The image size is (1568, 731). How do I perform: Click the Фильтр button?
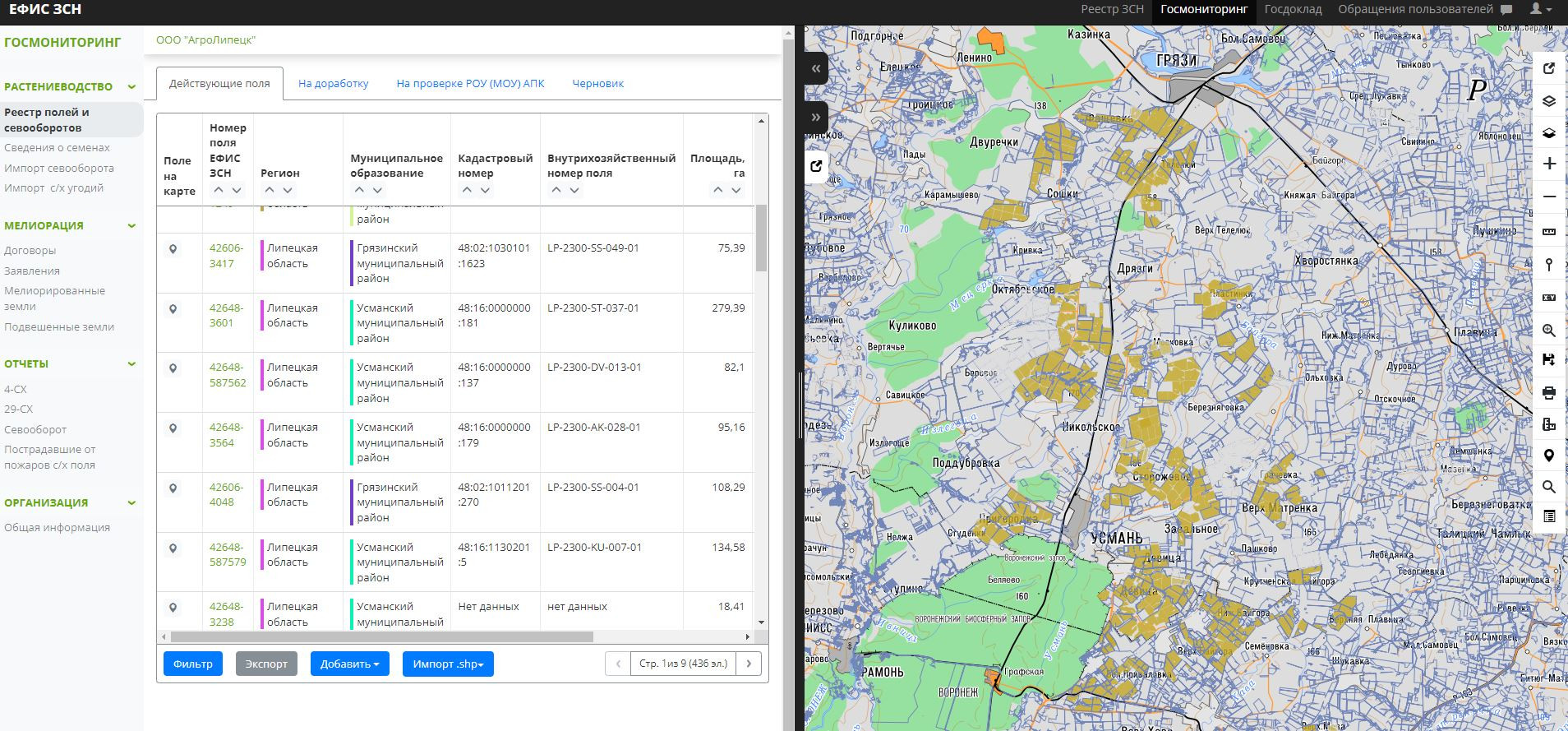(193, 664)
